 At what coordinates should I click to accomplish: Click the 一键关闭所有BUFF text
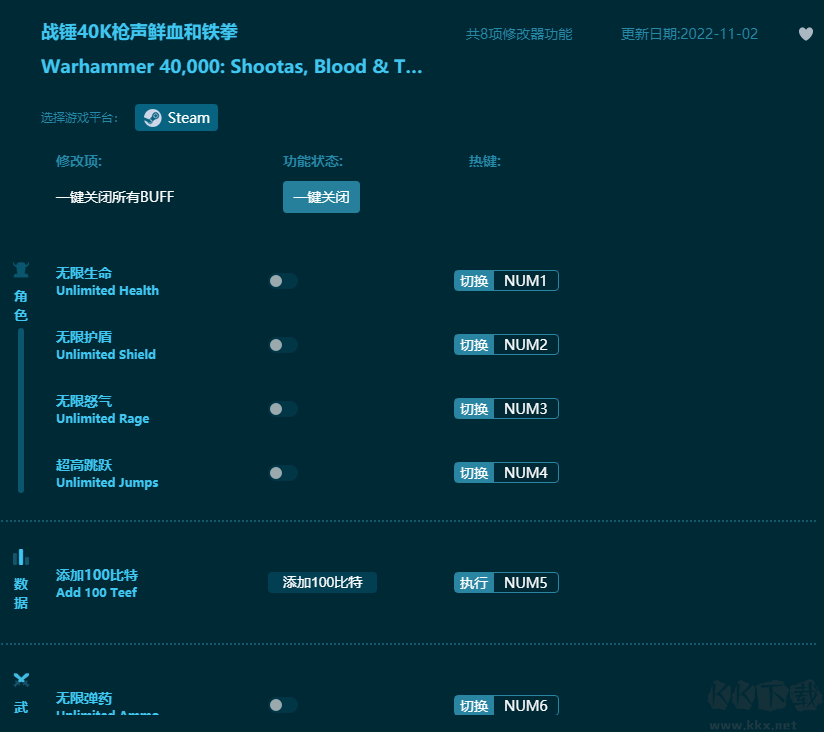click(x=115, y=197)
